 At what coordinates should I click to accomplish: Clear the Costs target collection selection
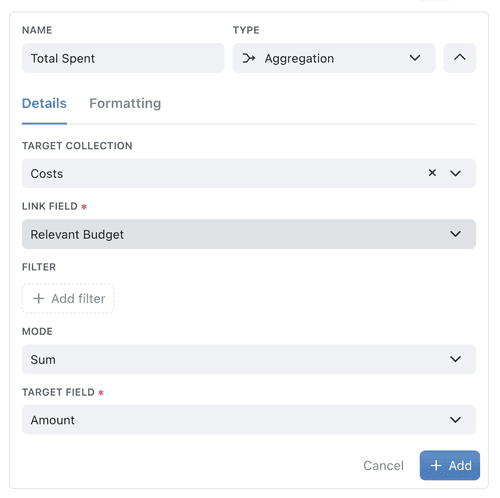432,173
